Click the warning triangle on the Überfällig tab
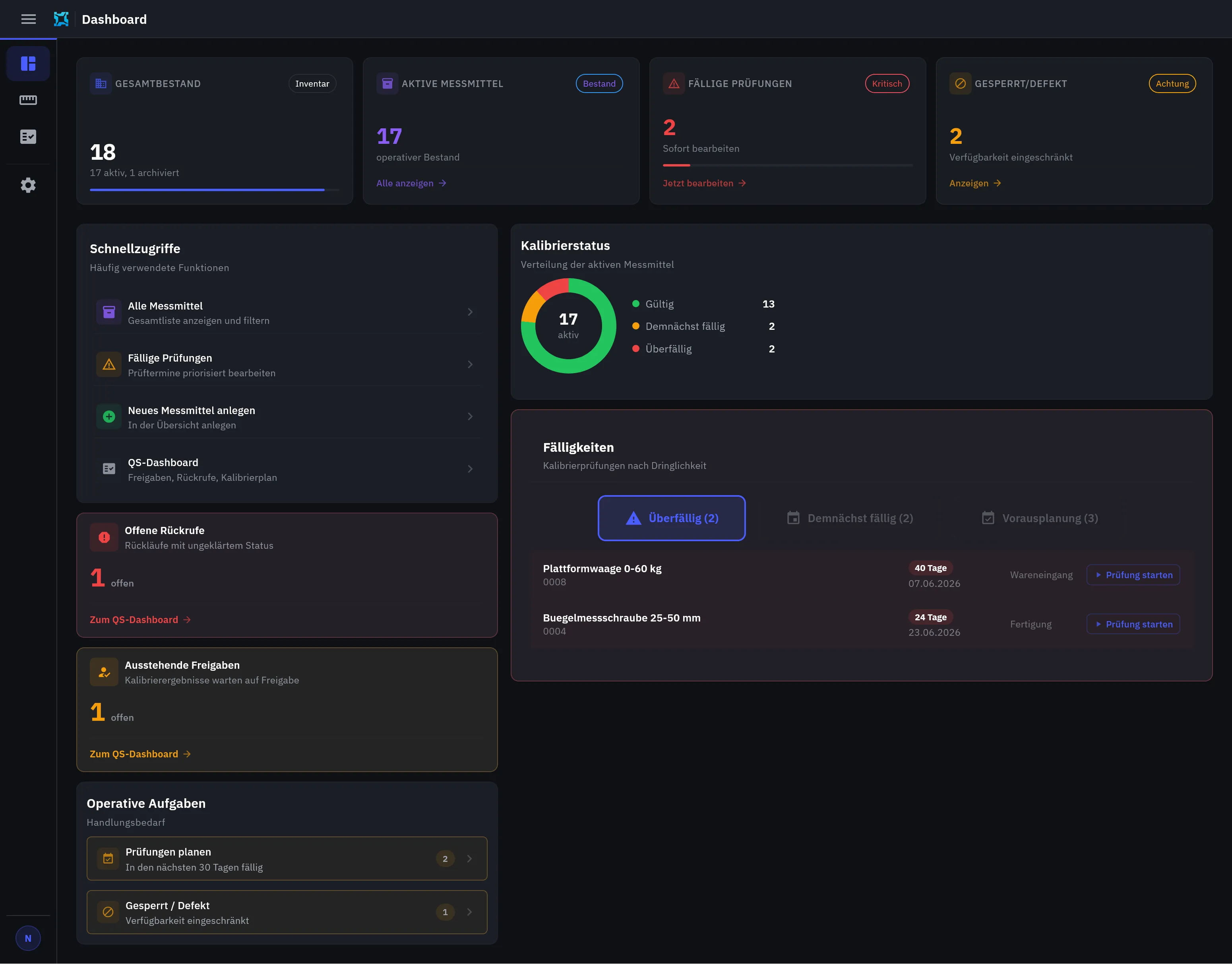The height and width of the screenshot is (964, 1232). point(634,518)
